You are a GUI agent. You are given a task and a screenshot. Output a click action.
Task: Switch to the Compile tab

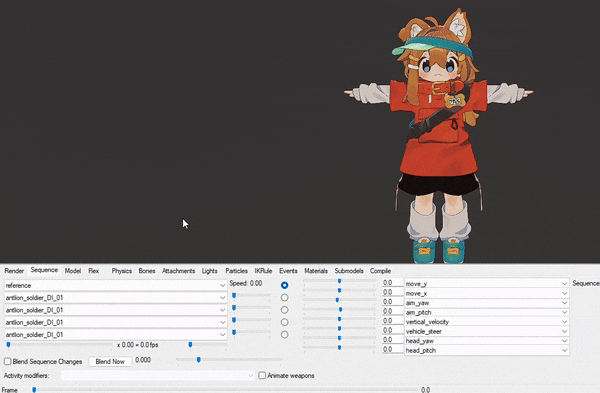click(380, 271)
